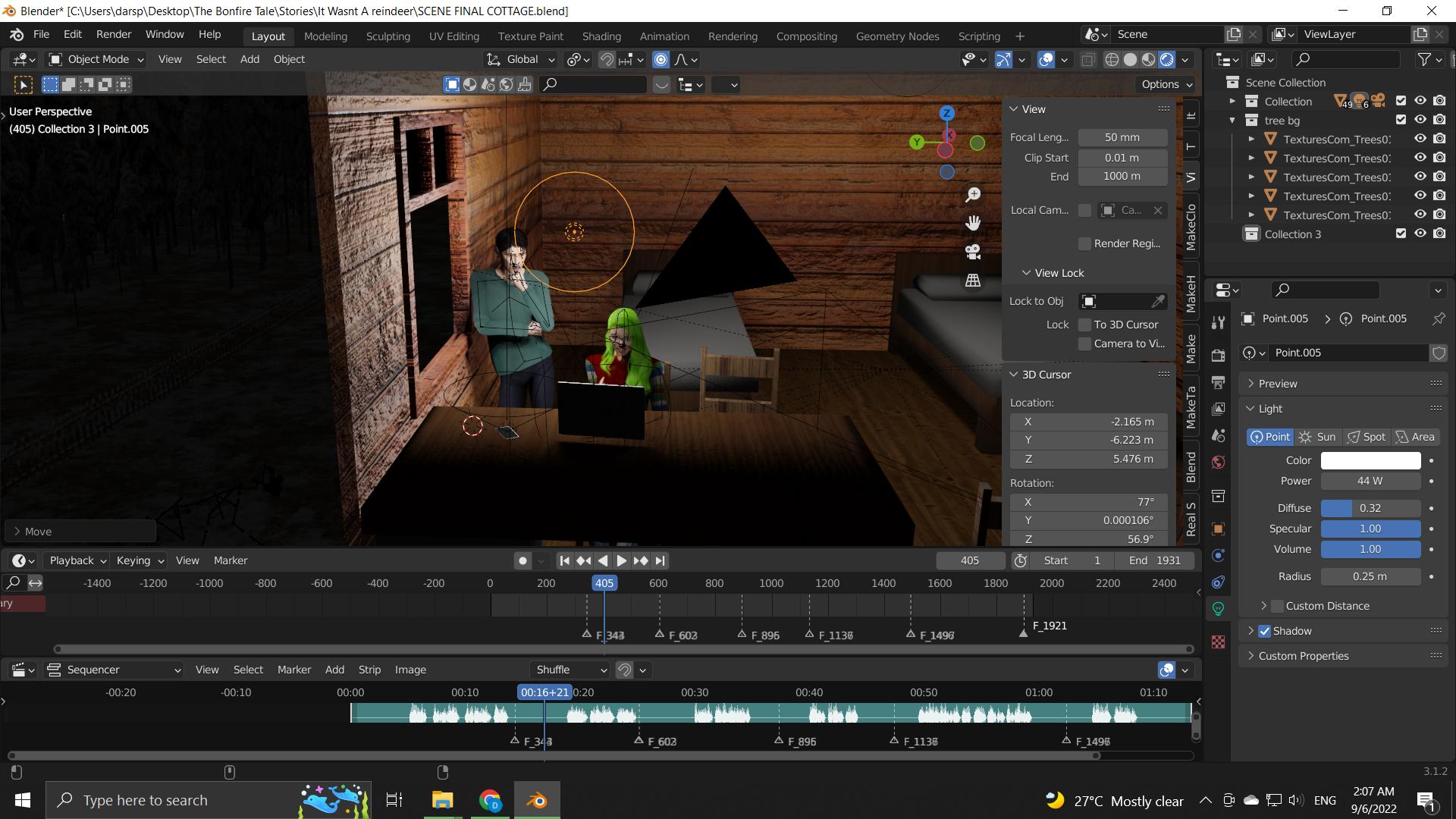This screenshot has height=819, width=1456.
Task: Switch to Modeling workspace tab
Action: pyautogui.click(x=325, y=36)
